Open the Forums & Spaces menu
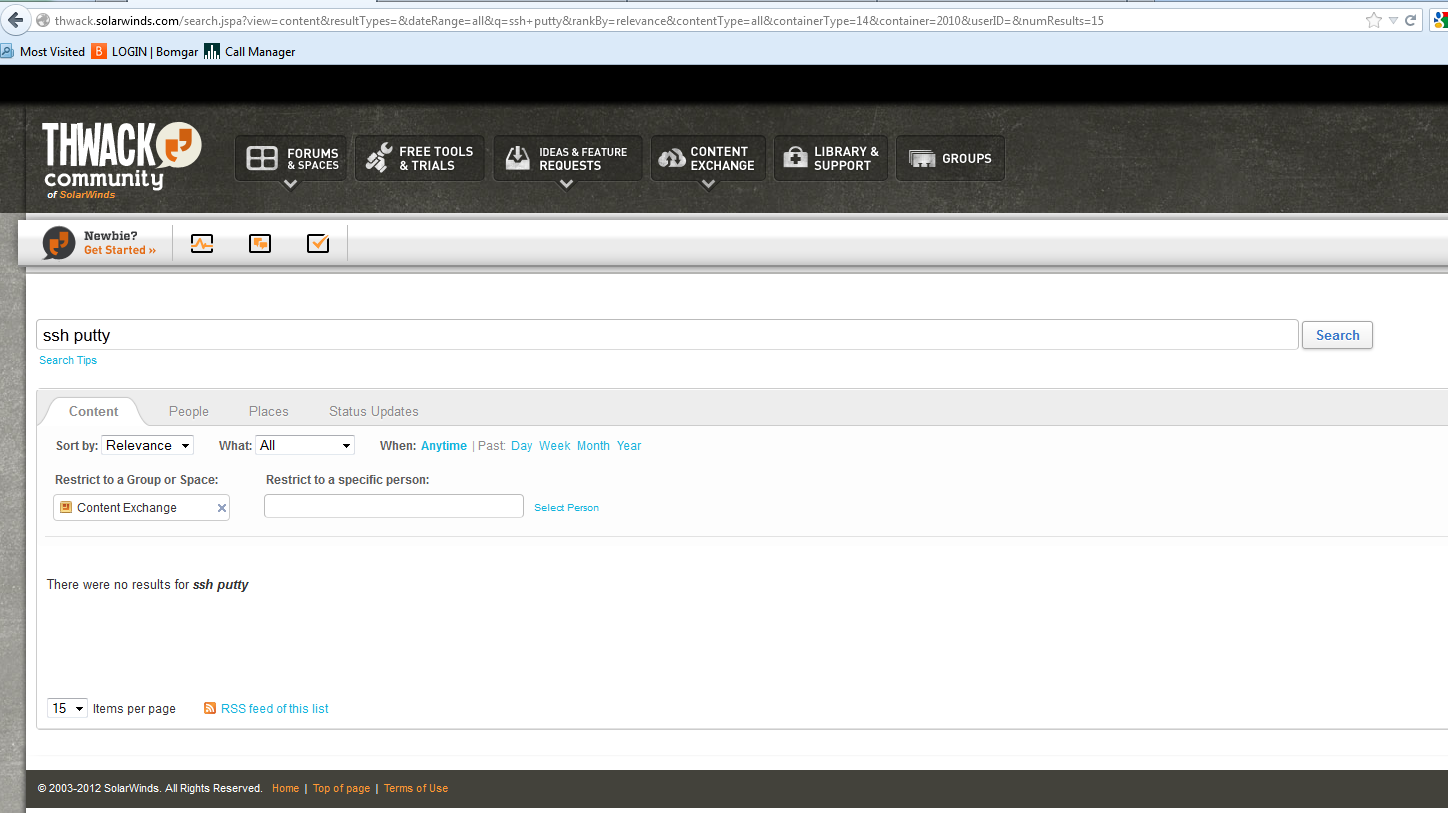The width and height of the screenshot is (1448, 813). 291,158
